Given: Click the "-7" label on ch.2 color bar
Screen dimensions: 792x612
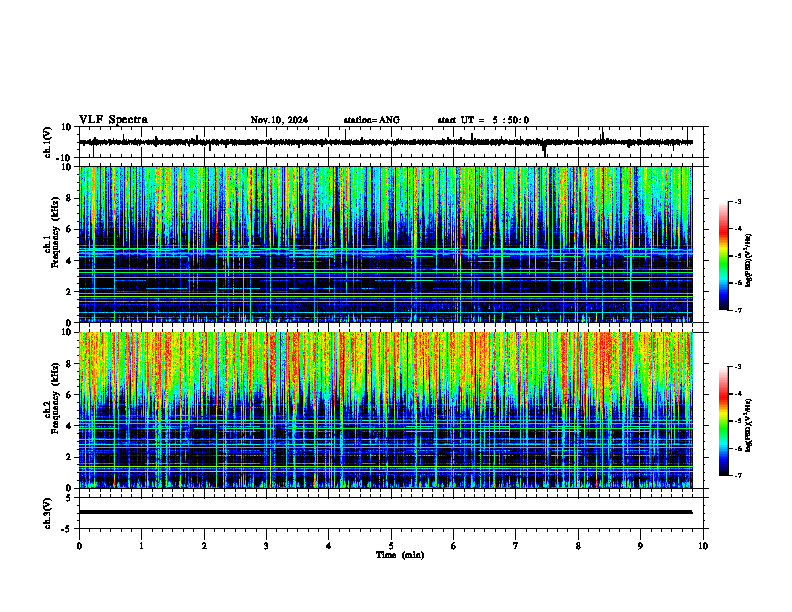Looking at the screenshot, I should (x=738, y=476).
